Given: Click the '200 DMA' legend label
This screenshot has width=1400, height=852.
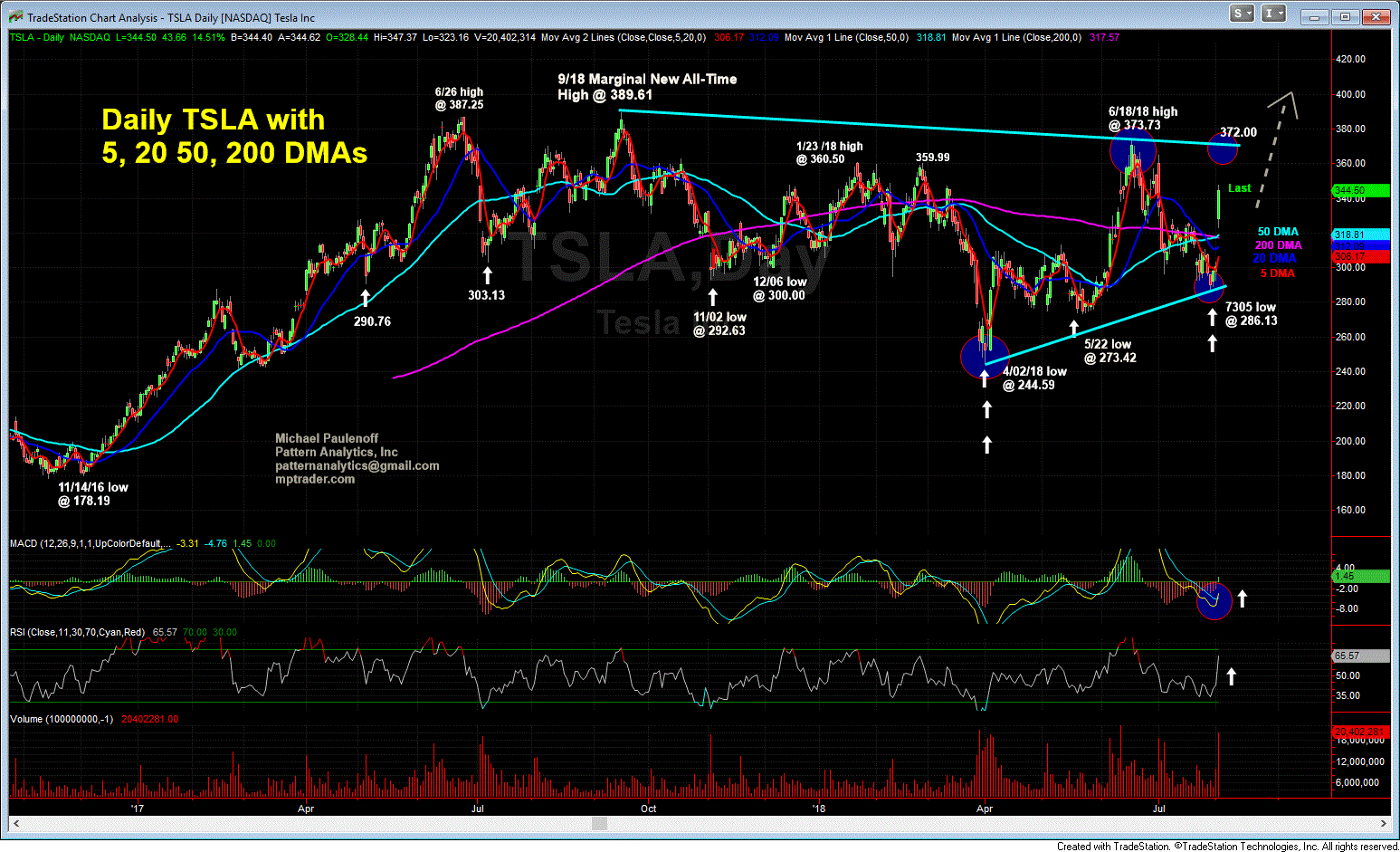Looking at the screenshot, I should pyautogui.click(x=1278, y=245).
